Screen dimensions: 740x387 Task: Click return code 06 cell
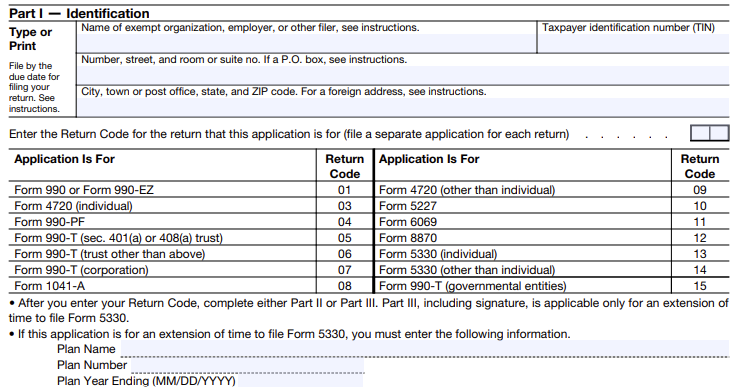click(345, 254)
